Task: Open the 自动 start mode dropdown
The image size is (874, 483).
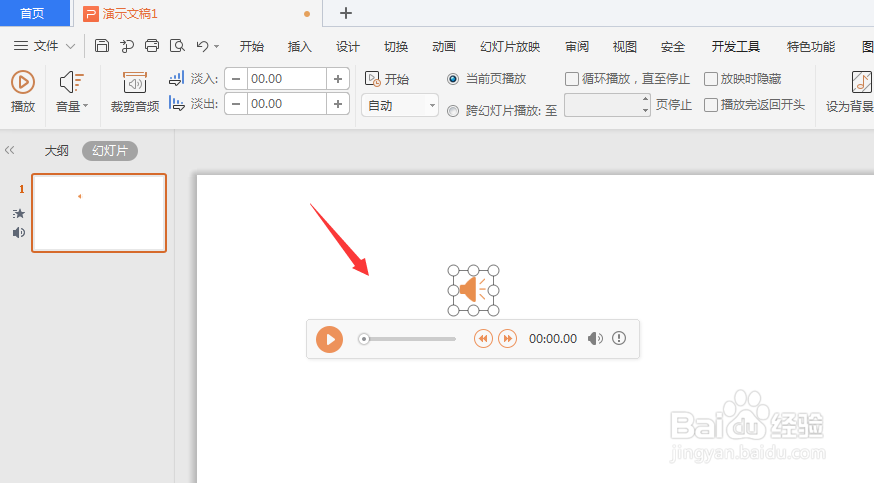Action: coord(400,105)
